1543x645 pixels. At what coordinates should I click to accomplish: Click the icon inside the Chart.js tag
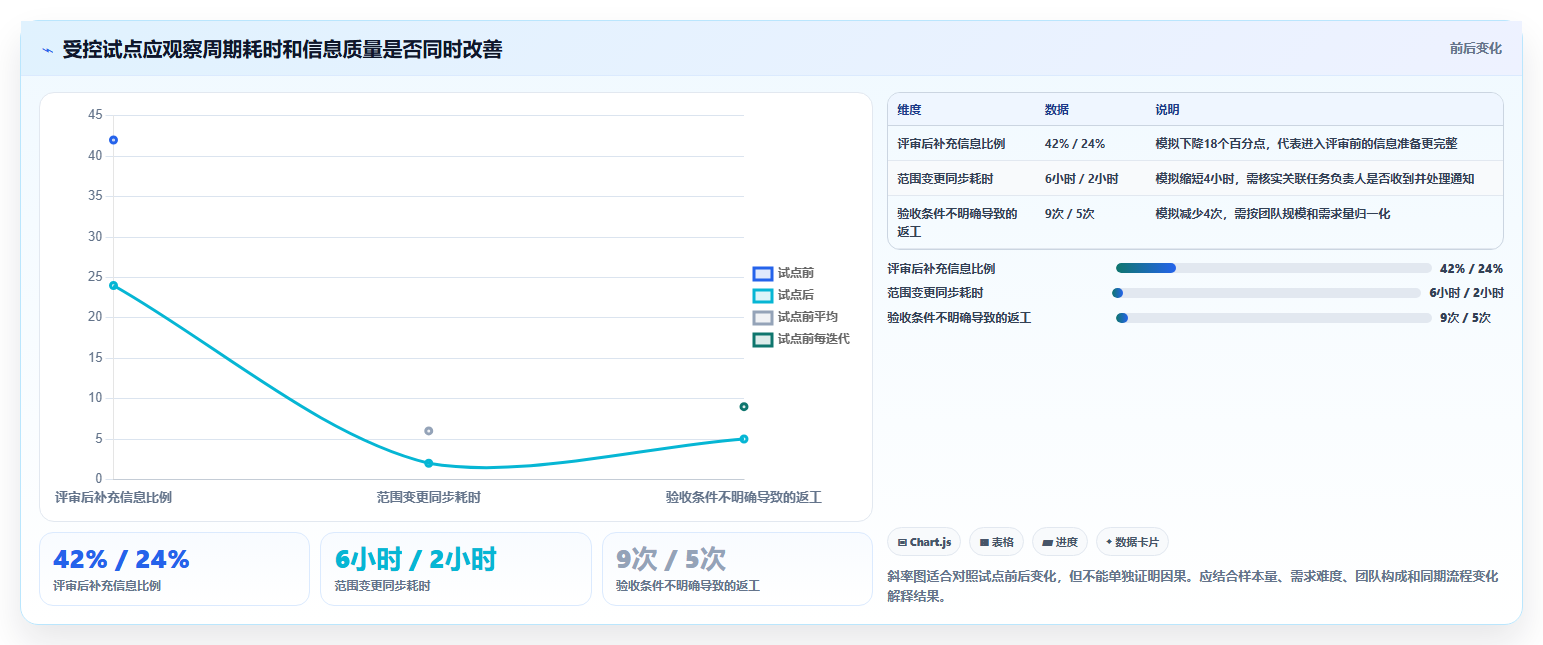[x=902, y=542]
